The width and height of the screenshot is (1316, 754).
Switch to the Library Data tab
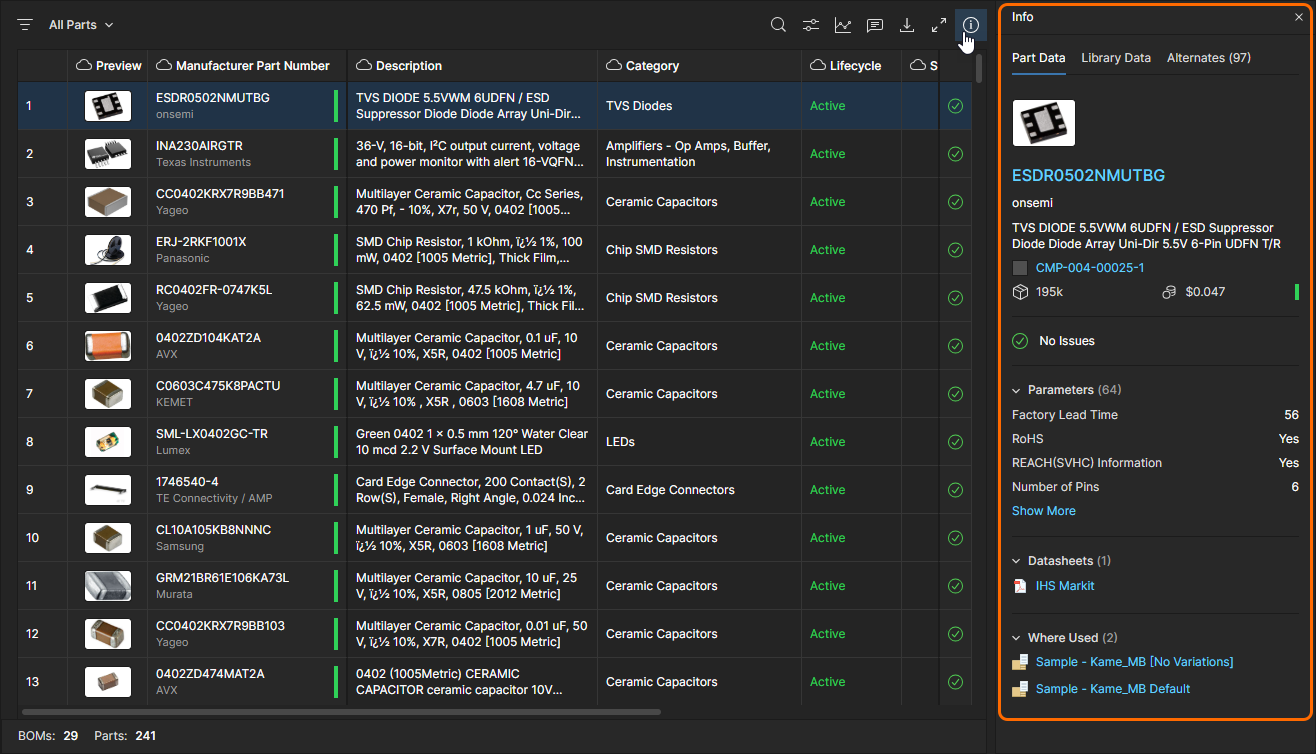[x=1115, y=58]
